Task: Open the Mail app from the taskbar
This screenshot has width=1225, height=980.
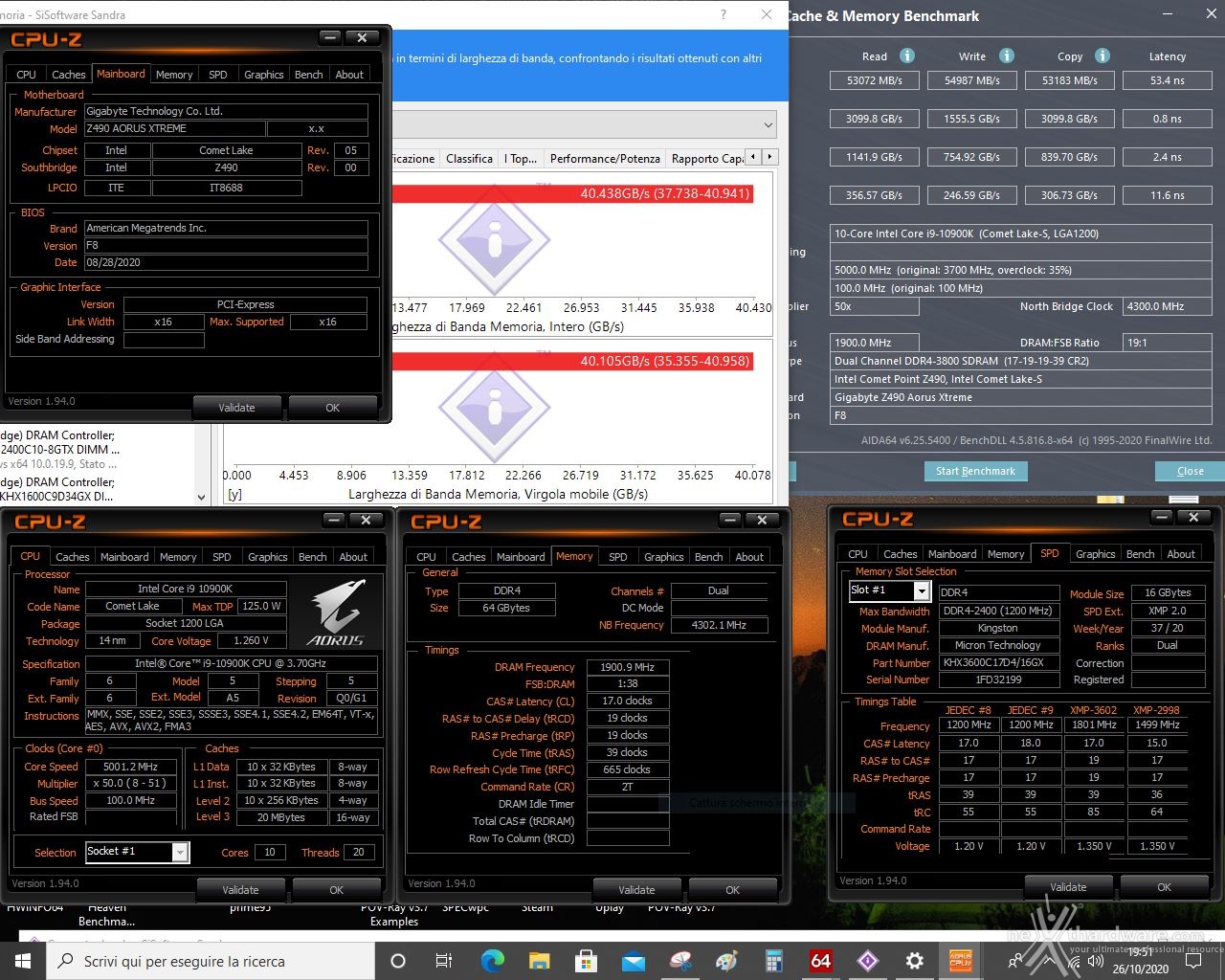Action: pos(633,961)
